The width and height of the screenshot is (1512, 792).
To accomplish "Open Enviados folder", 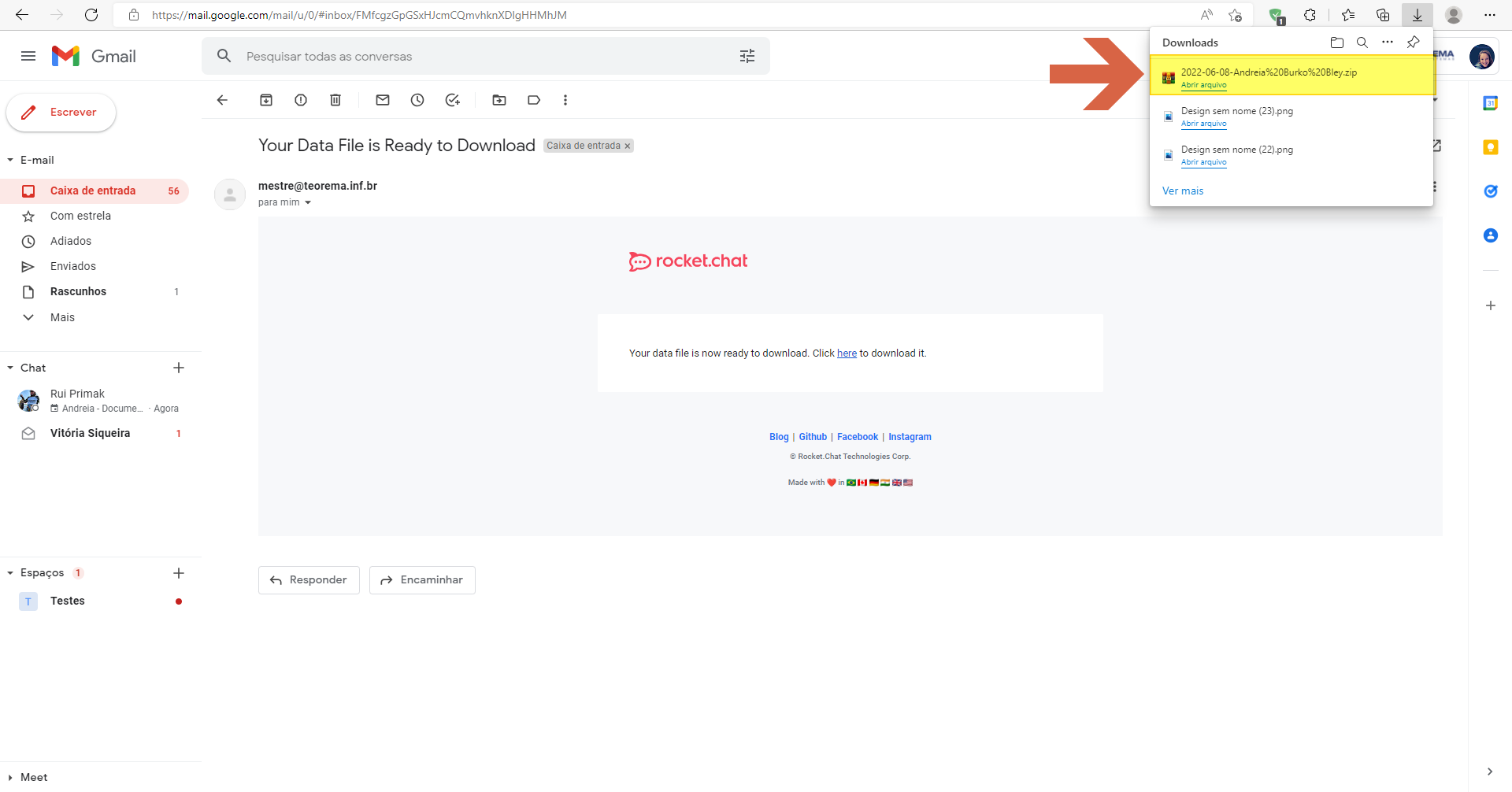I will click(x=94, y=266).
